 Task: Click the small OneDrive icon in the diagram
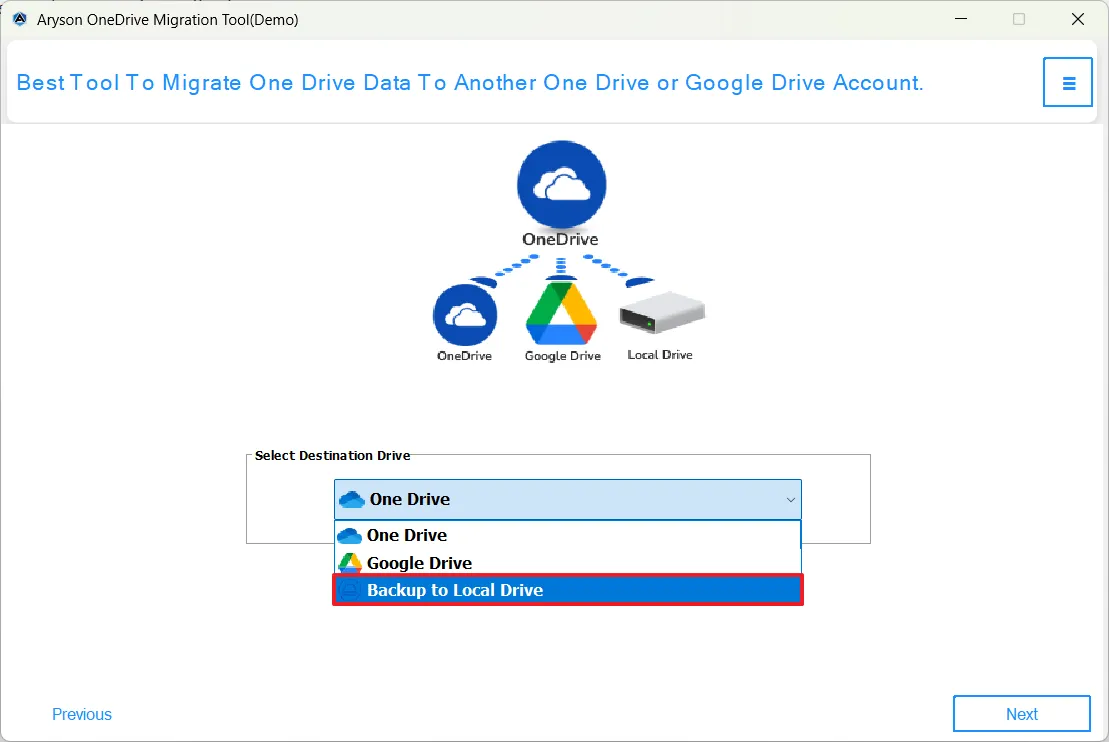(x=464, y=315)
